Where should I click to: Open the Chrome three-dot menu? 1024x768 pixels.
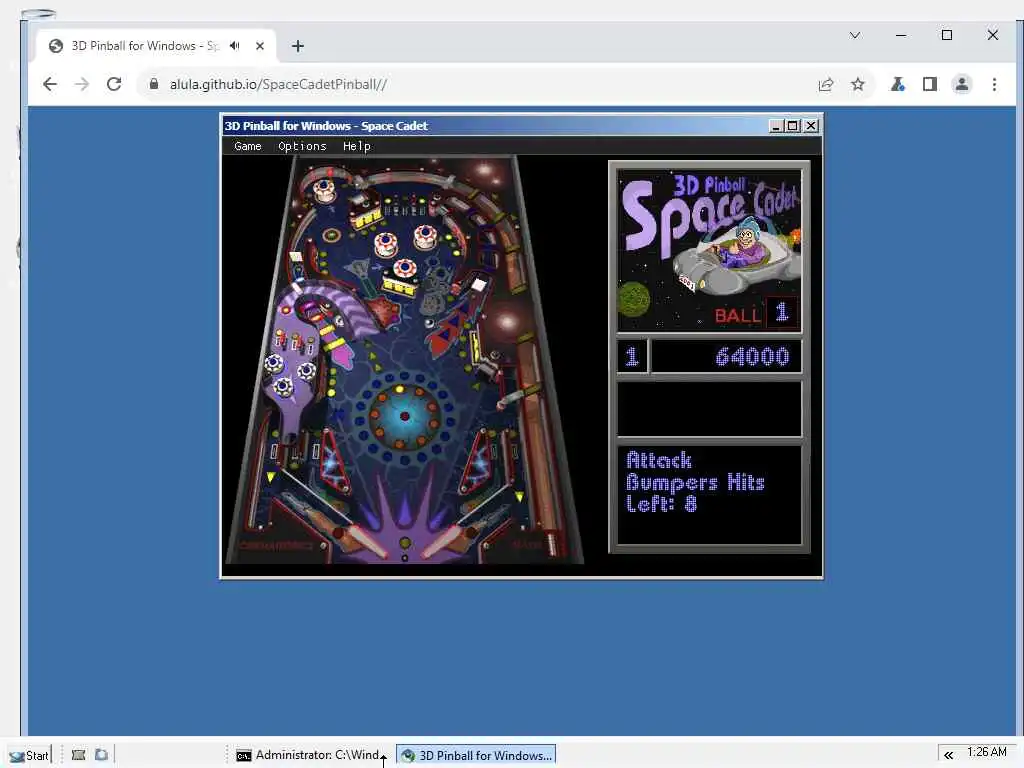point(994,84)
